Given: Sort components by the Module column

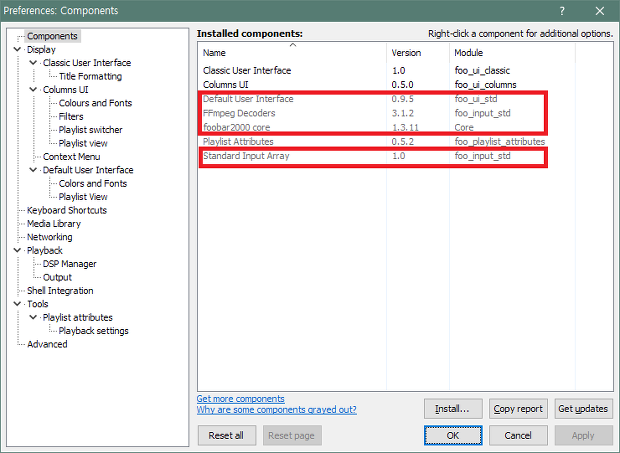Looking at the screenshot, I should pyautogui.click(x=512, y=53).
